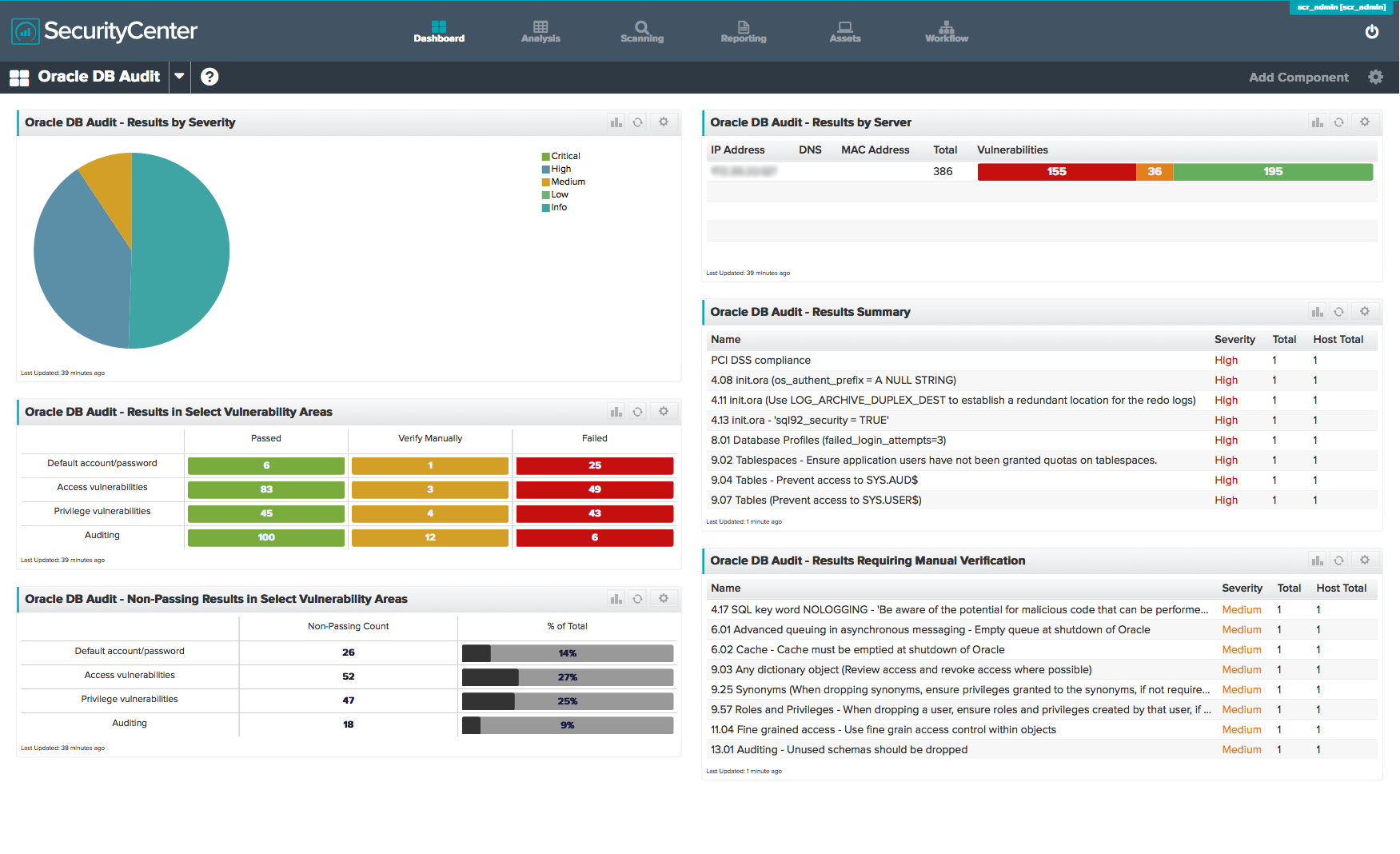Open settings gear of Manual Verification panel
The height and width of the screenshot is (854, 1400).
[x=1365, y=561]
